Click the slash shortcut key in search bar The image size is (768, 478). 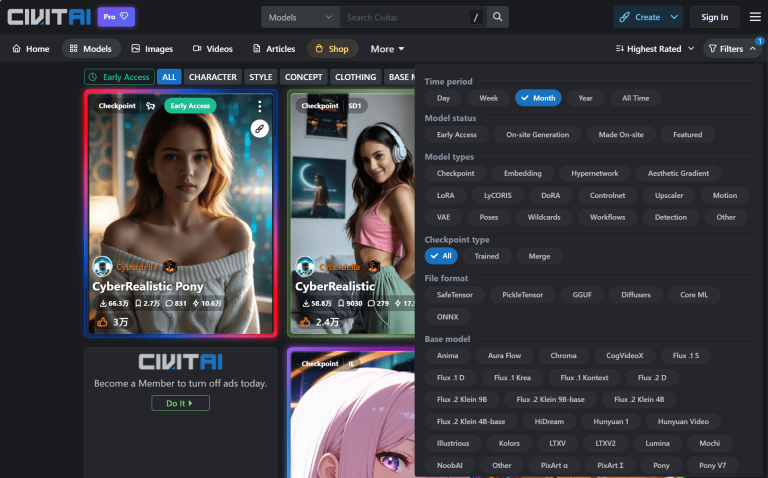pos(476,18)
